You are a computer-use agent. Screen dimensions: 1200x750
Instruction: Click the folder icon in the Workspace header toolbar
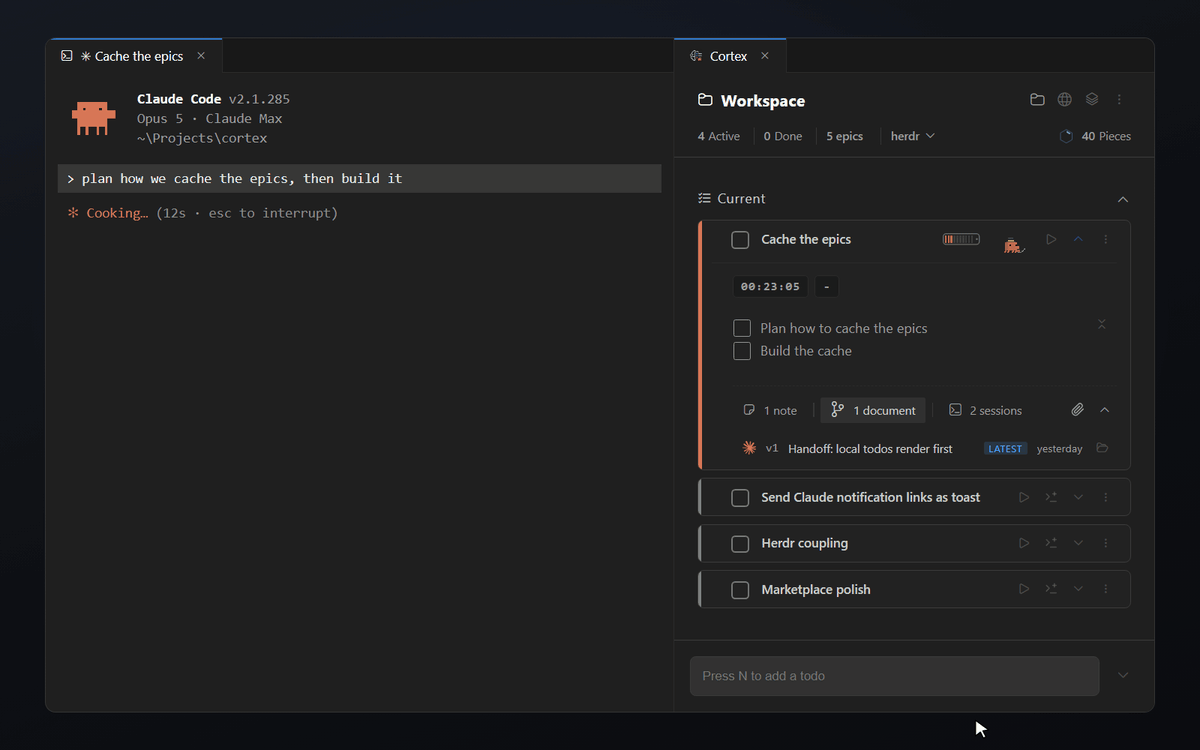pyautogui.click(x=1037, y=100)
